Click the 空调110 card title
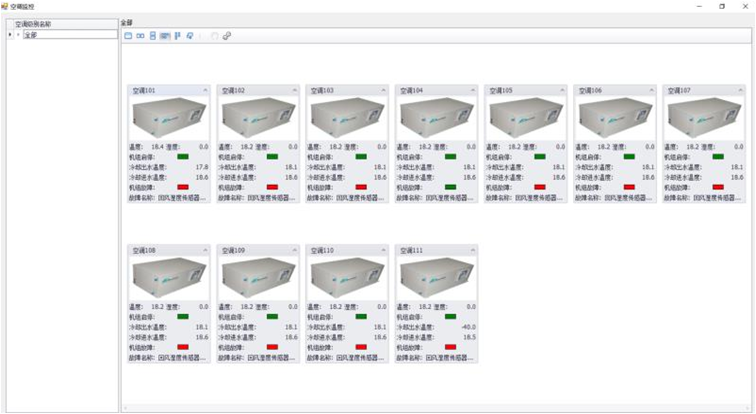 [321, 250]
